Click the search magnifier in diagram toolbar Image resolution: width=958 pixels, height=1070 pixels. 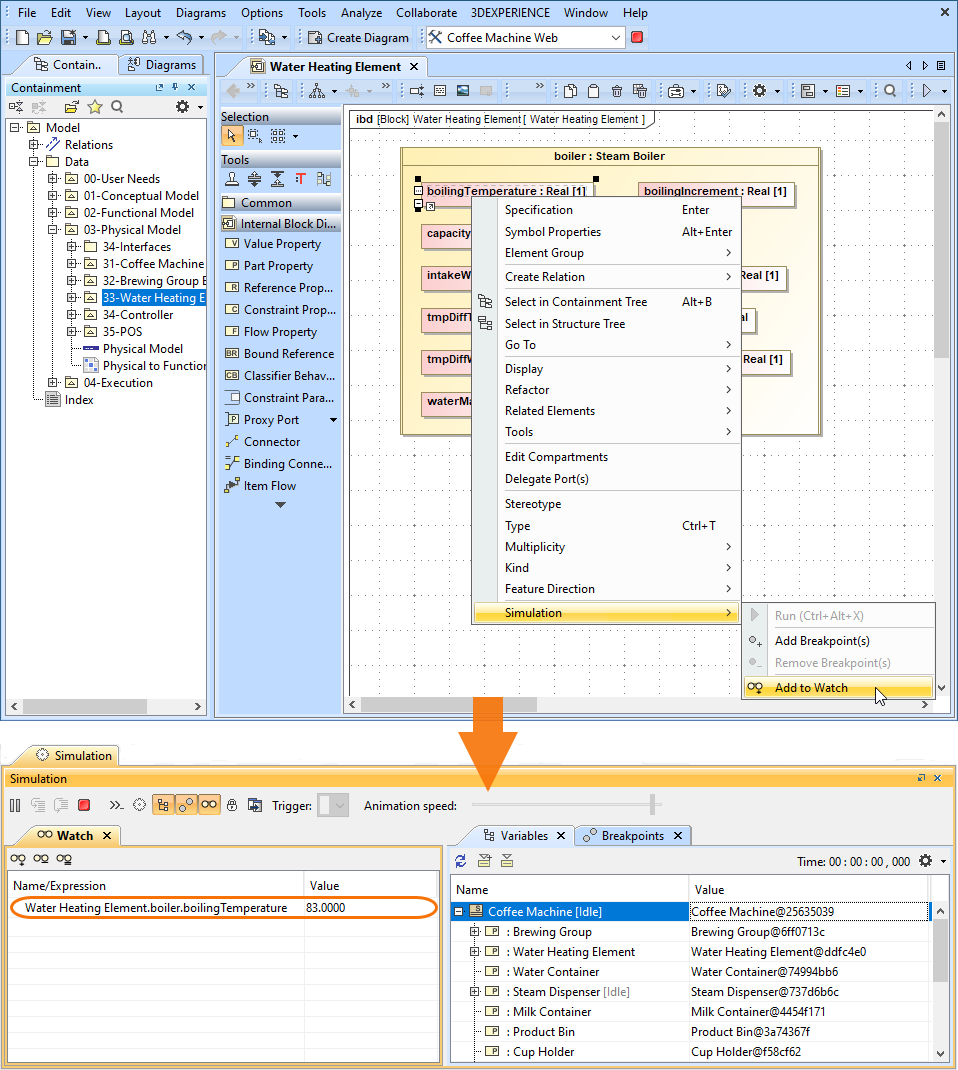(889, 91)
